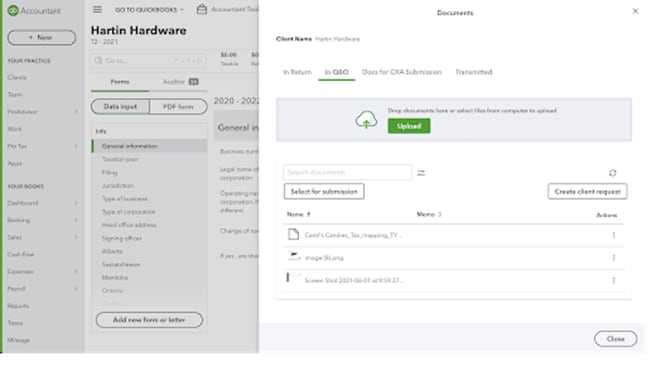Sort documents by Memo column
The width and height of the screenshot is (661, 366).
pos(429,214)
